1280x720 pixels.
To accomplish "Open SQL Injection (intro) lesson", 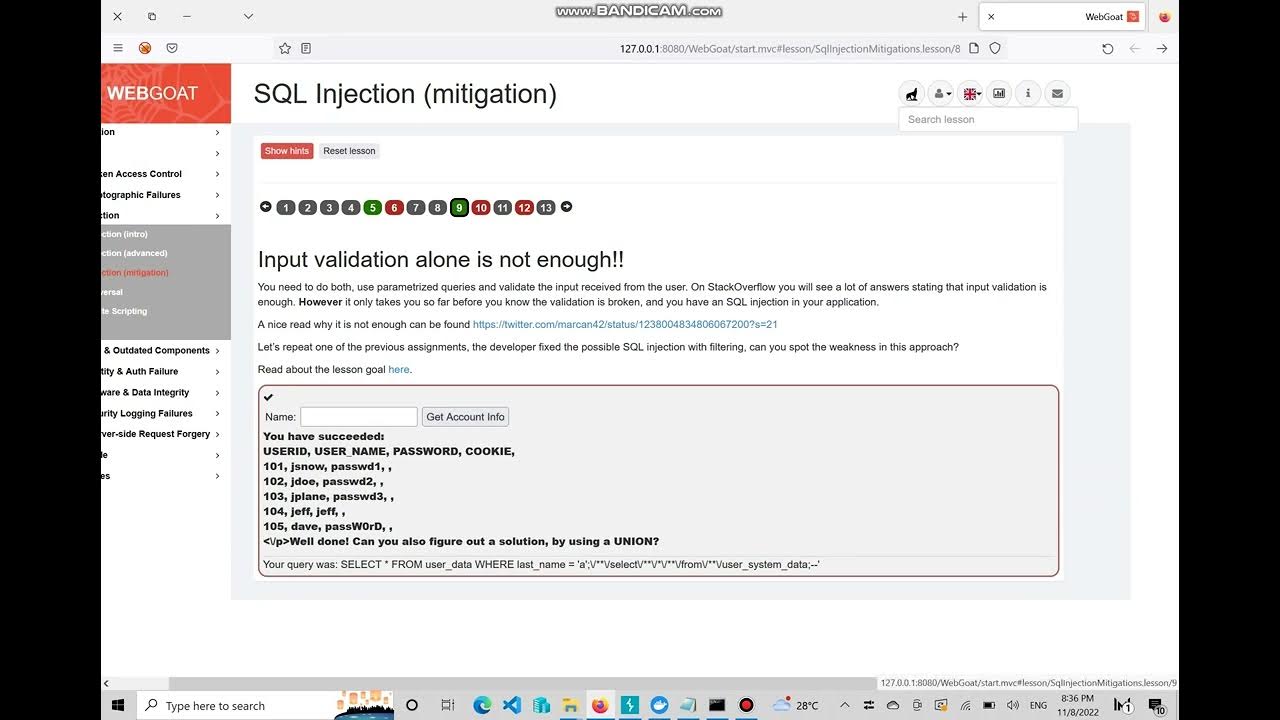I will click(x=124, y=234).
